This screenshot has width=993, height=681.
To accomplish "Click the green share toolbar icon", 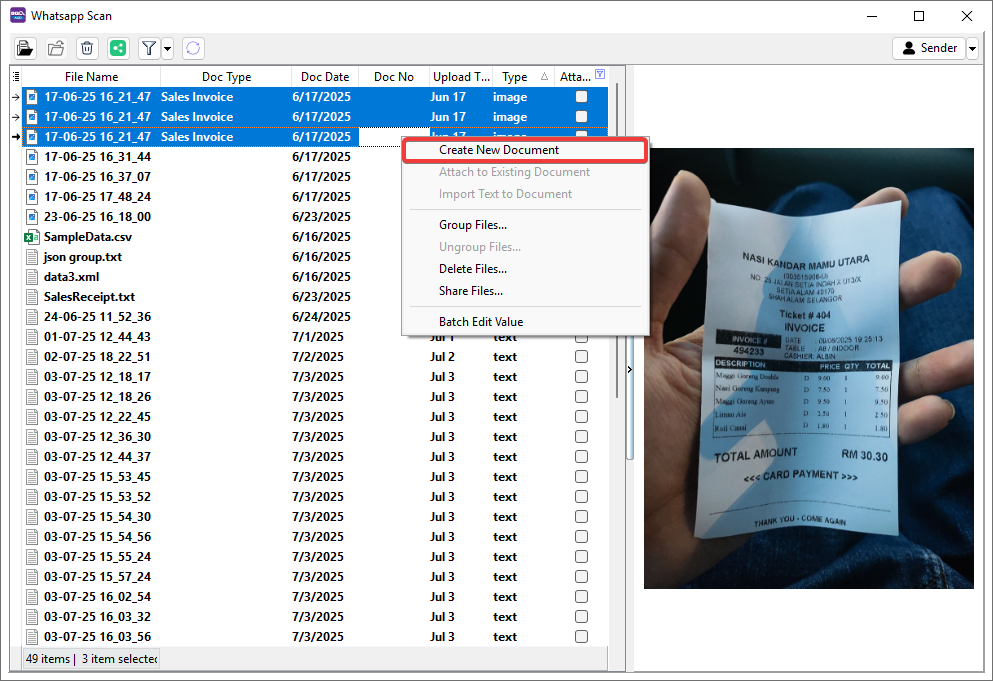I will (118, 48).
